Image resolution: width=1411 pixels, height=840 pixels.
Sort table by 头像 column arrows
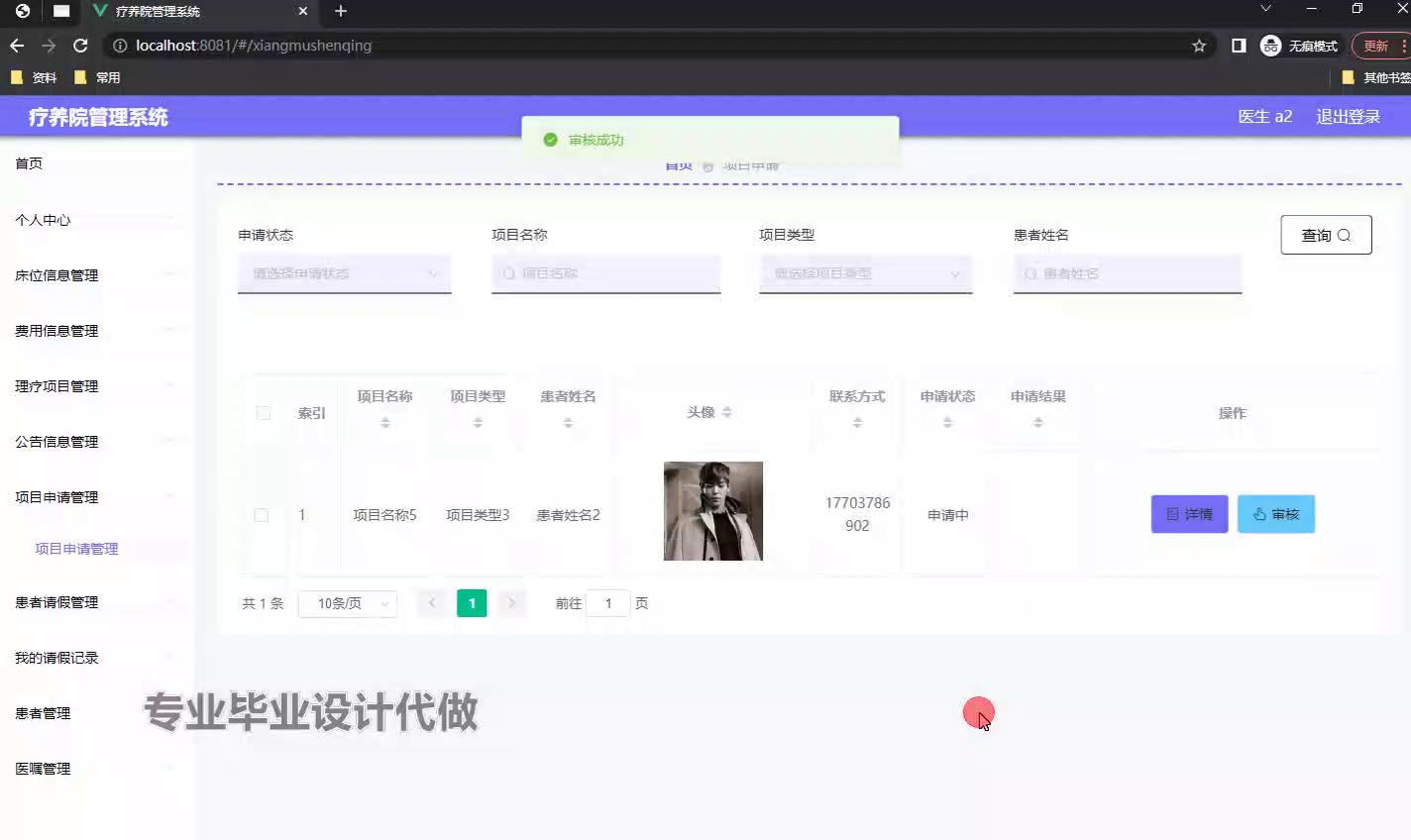tap(726, 412)
